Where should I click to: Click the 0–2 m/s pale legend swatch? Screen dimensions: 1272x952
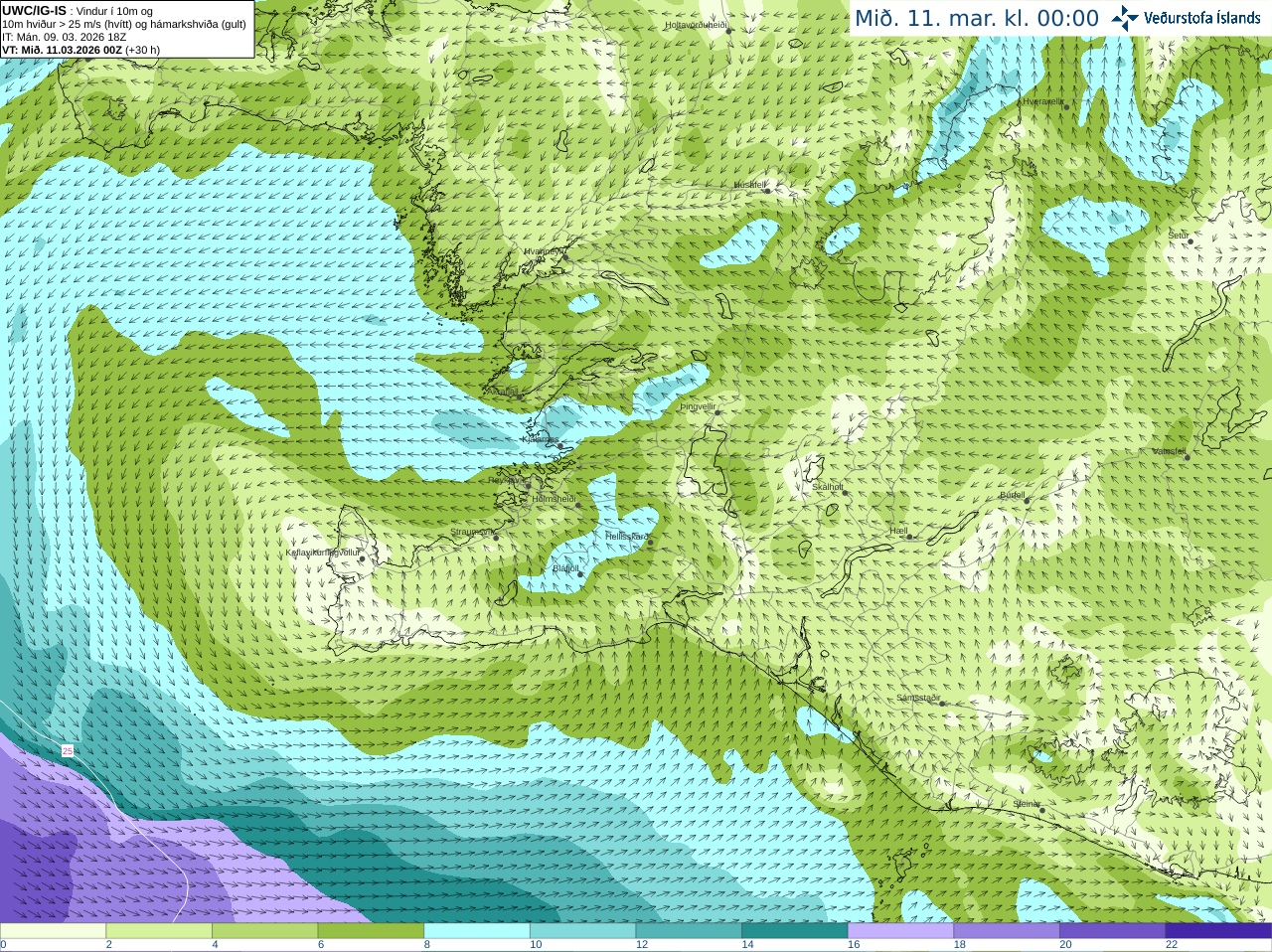[x=53, y=931]
